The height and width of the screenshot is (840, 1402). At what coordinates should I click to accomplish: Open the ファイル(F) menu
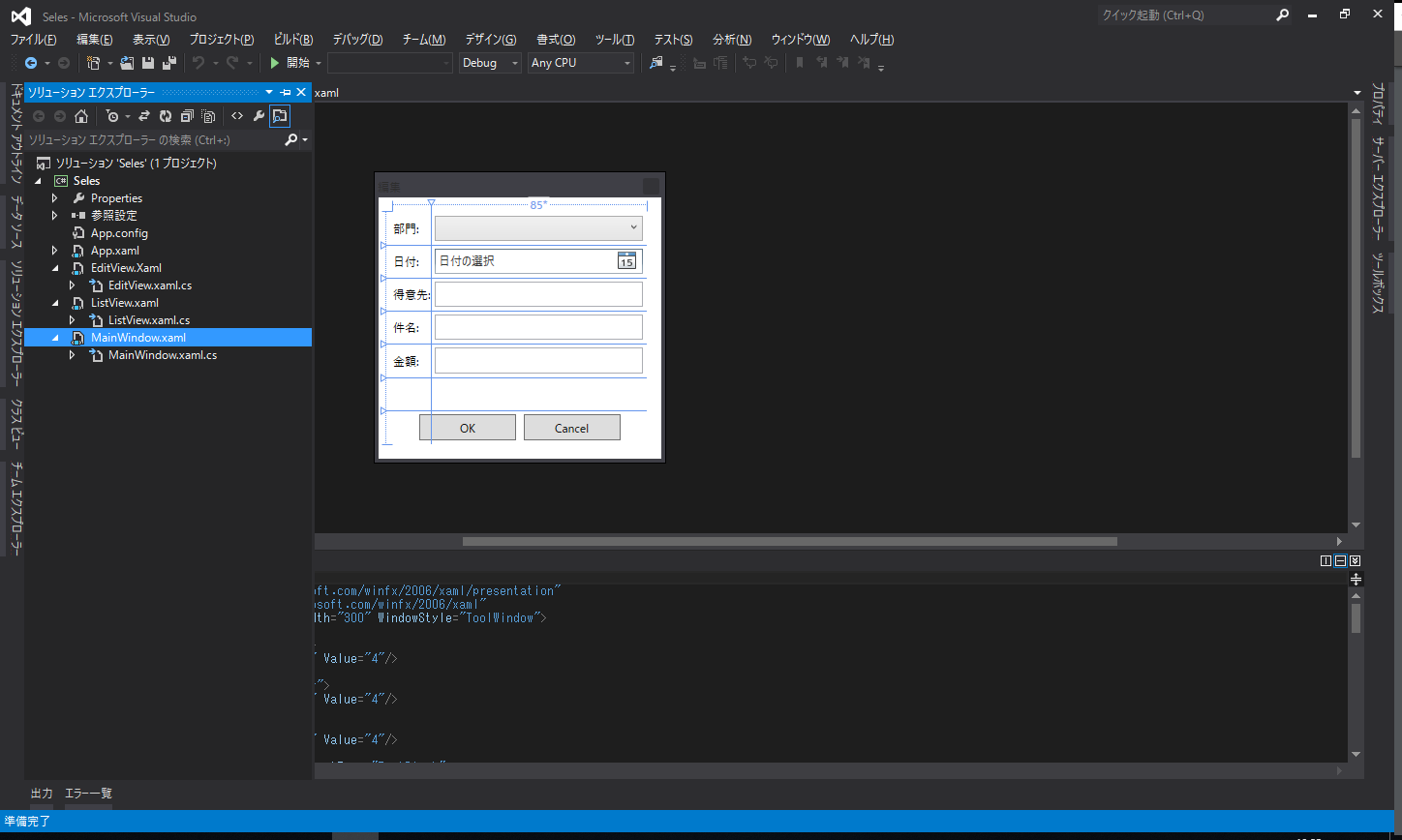click(x=33, y=40)
